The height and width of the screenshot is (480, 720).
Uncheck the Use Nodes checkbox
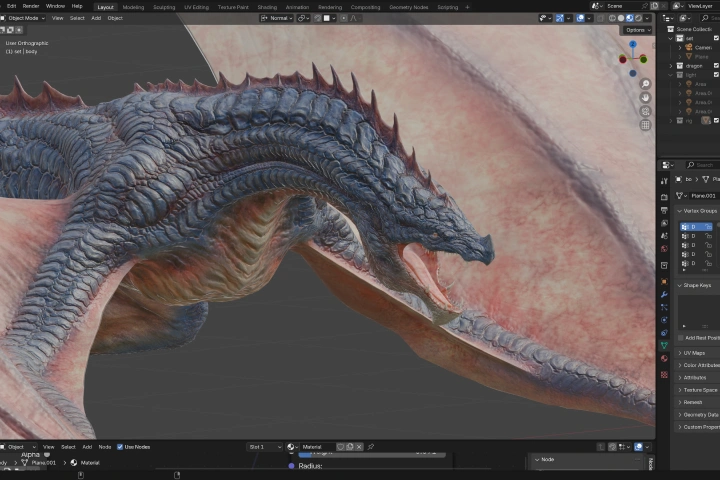click(x=120, y=447)
